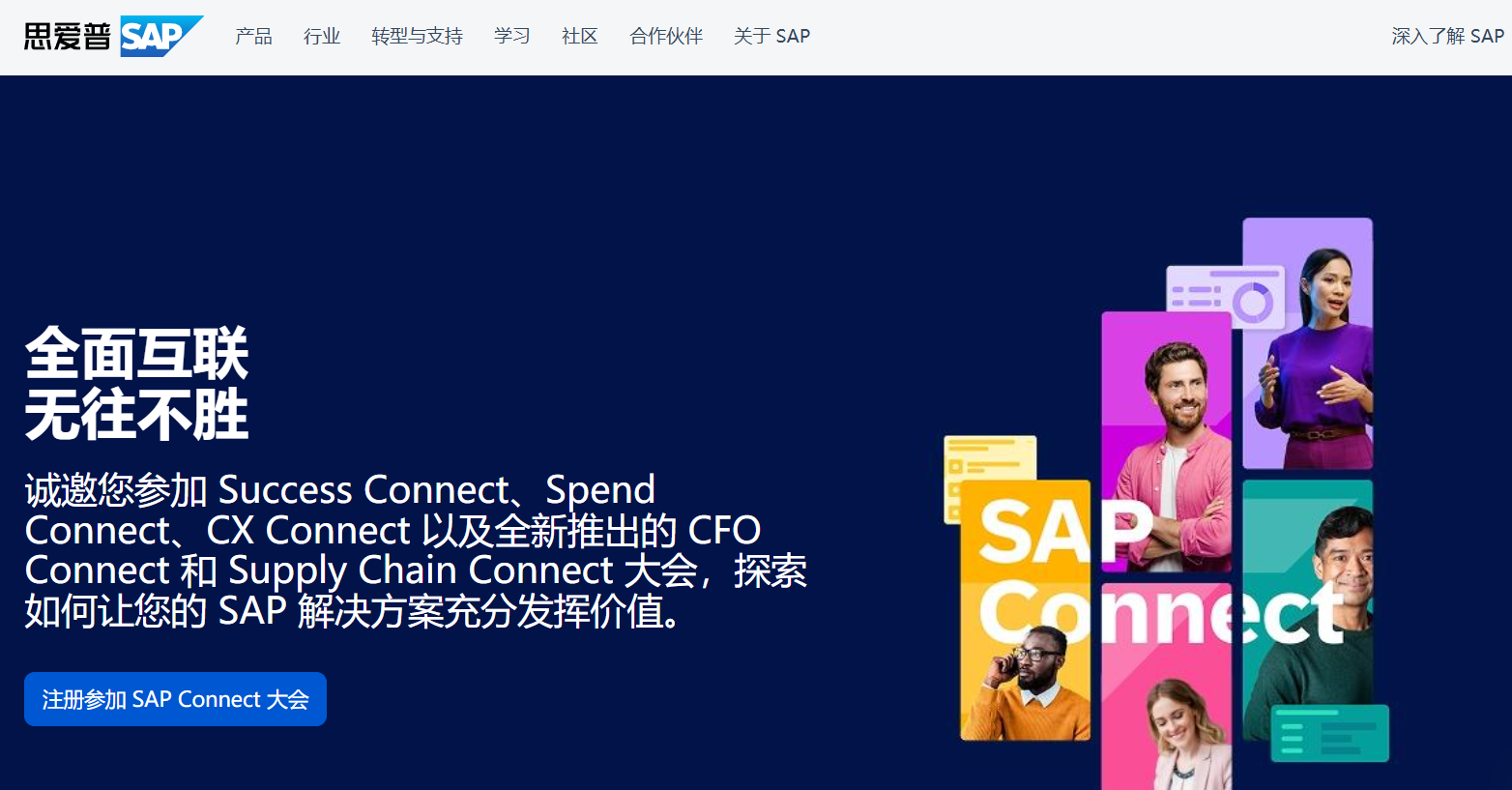Open the 产品 menu
Image resolution: width=1512 pixels, height=790 pixels.
pyautogui.click(x=253, y=37)
